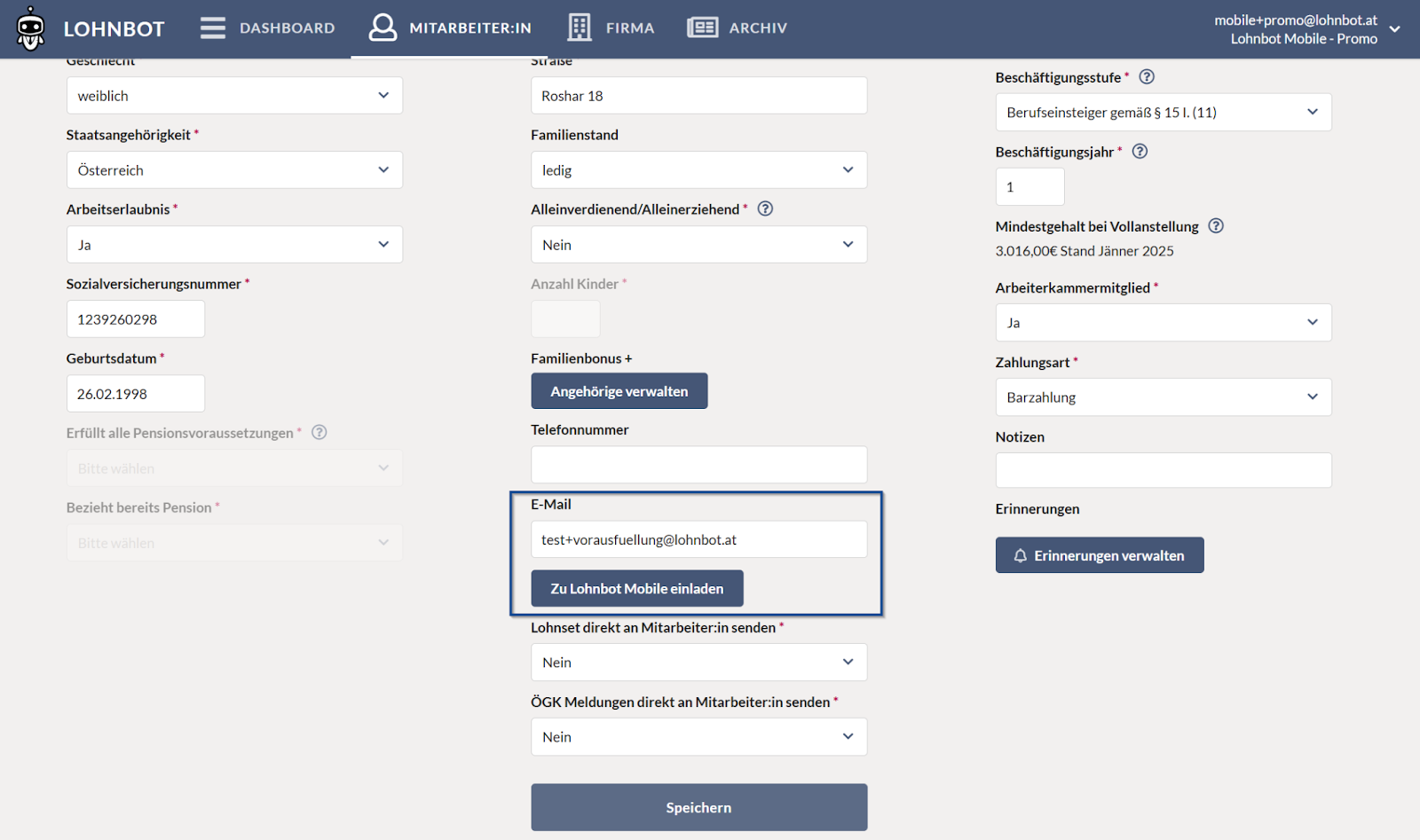The width and height of the screenshot is (1420, 840).
Task: Click the Straße field with Roshar 18
Action: 699,95
